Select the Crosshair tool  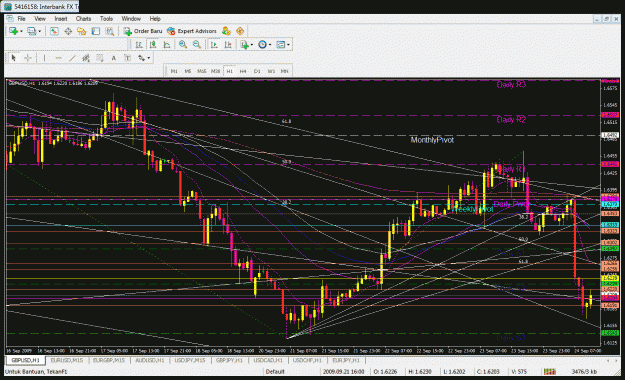[x=28, y=58]
